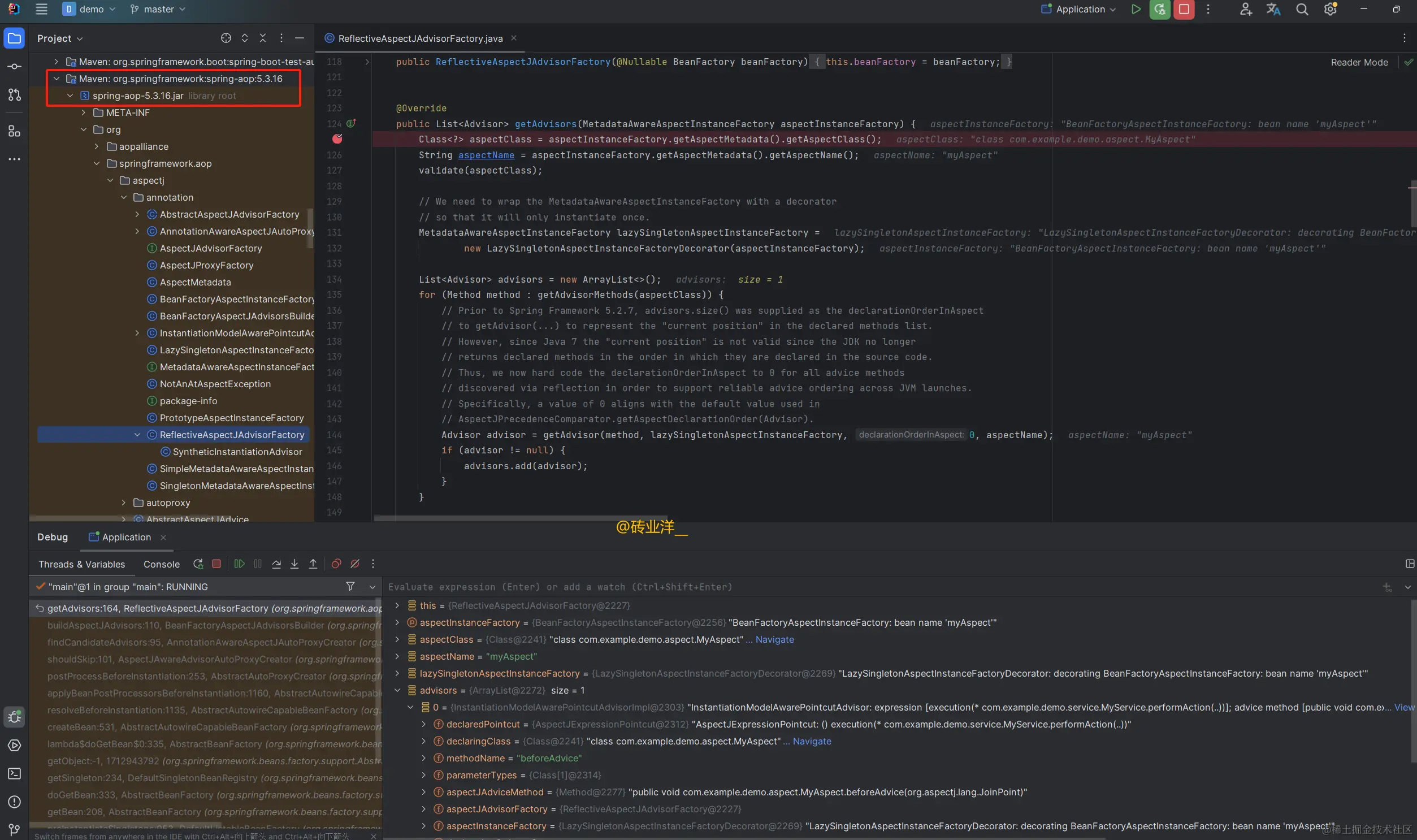Step out of current method

click(x=313, y=564)
